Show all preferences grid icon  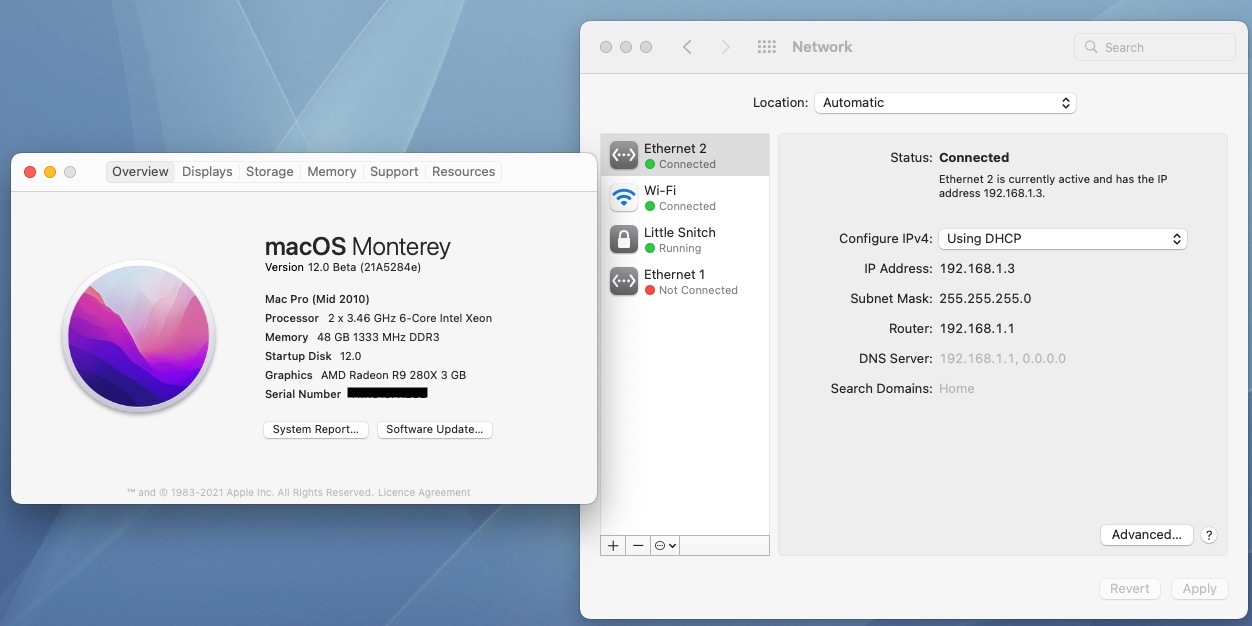pyautogui.click(x=767, y=47)
